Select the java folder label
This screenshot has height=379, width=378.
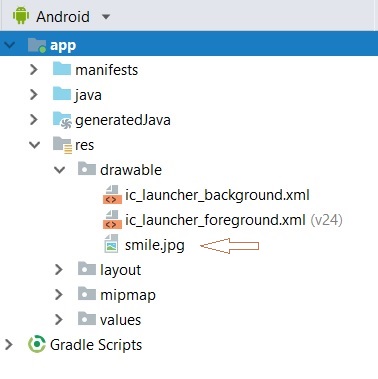88,95
